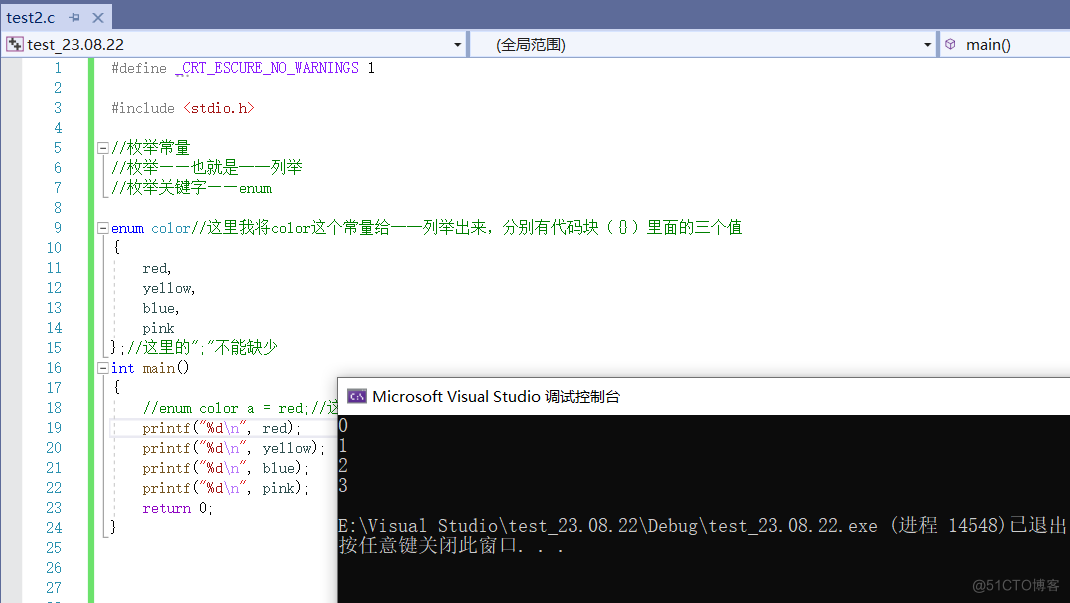Open the test_23.08.22 project dropdown
The width and height of the screenshot is (1070, 603).
(457, 45)
